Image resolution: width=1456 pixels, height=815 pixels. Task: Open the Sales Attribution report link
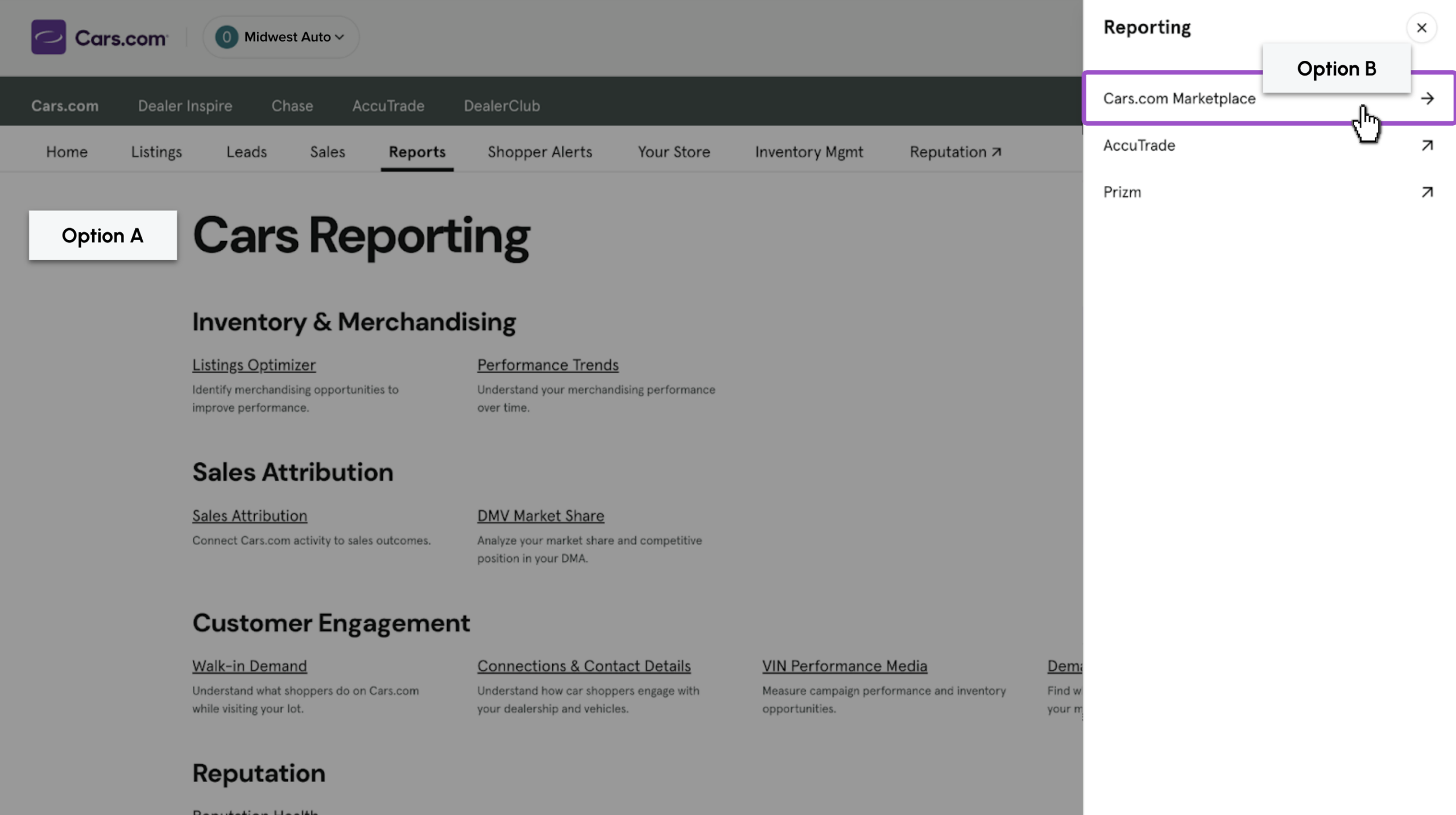point(250,516)
